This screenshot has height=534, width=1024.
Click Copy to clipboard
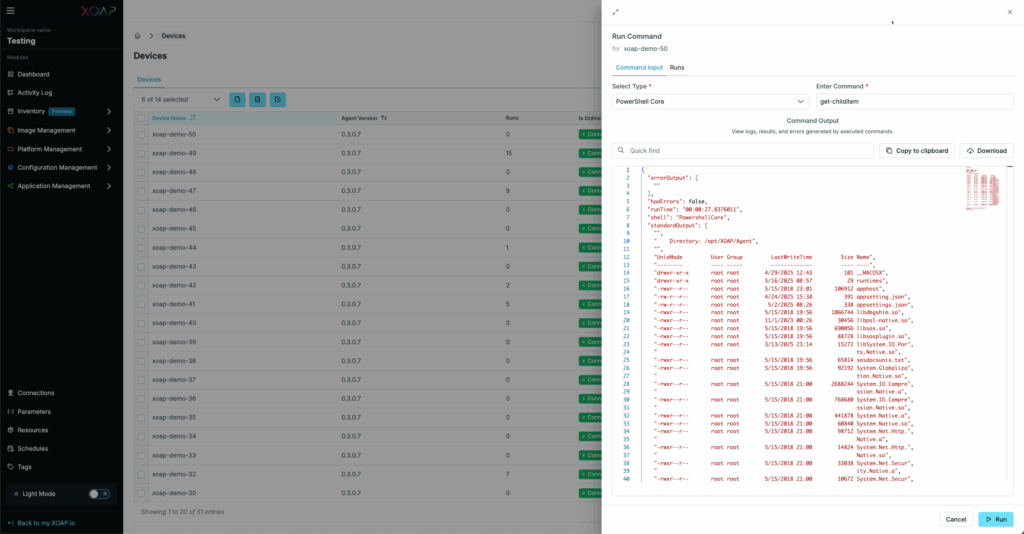916,151
